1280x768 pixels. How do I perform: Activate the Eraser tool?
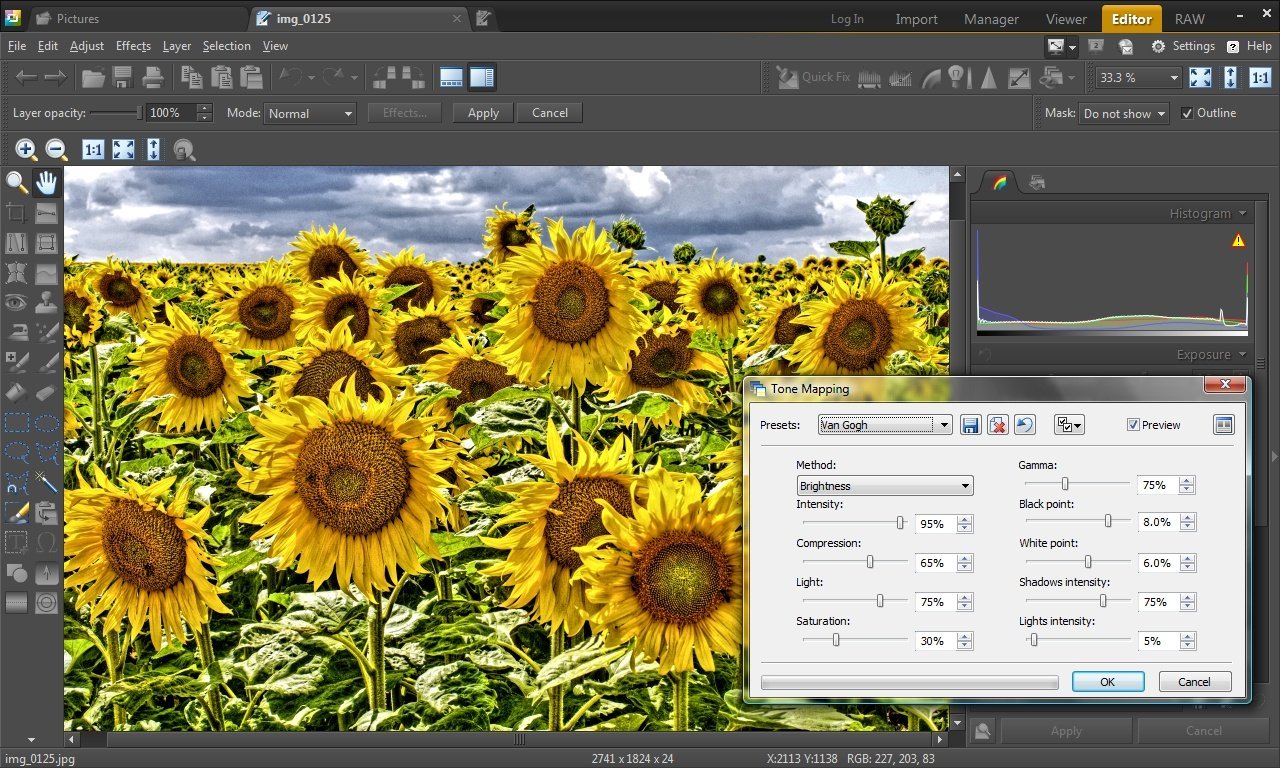coord(46,392)
